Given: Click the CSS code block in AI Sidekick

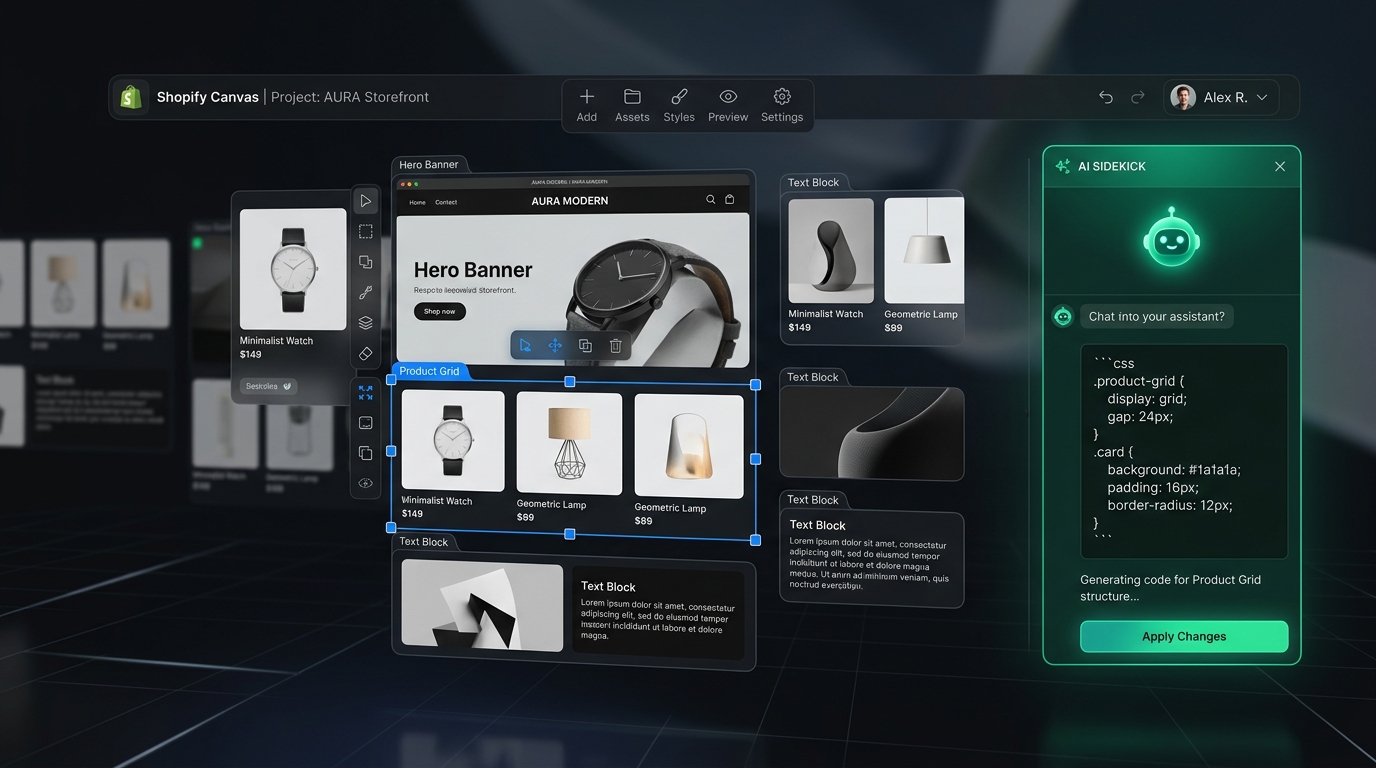Looking at the screenshot, I should tap(1184, 452).
